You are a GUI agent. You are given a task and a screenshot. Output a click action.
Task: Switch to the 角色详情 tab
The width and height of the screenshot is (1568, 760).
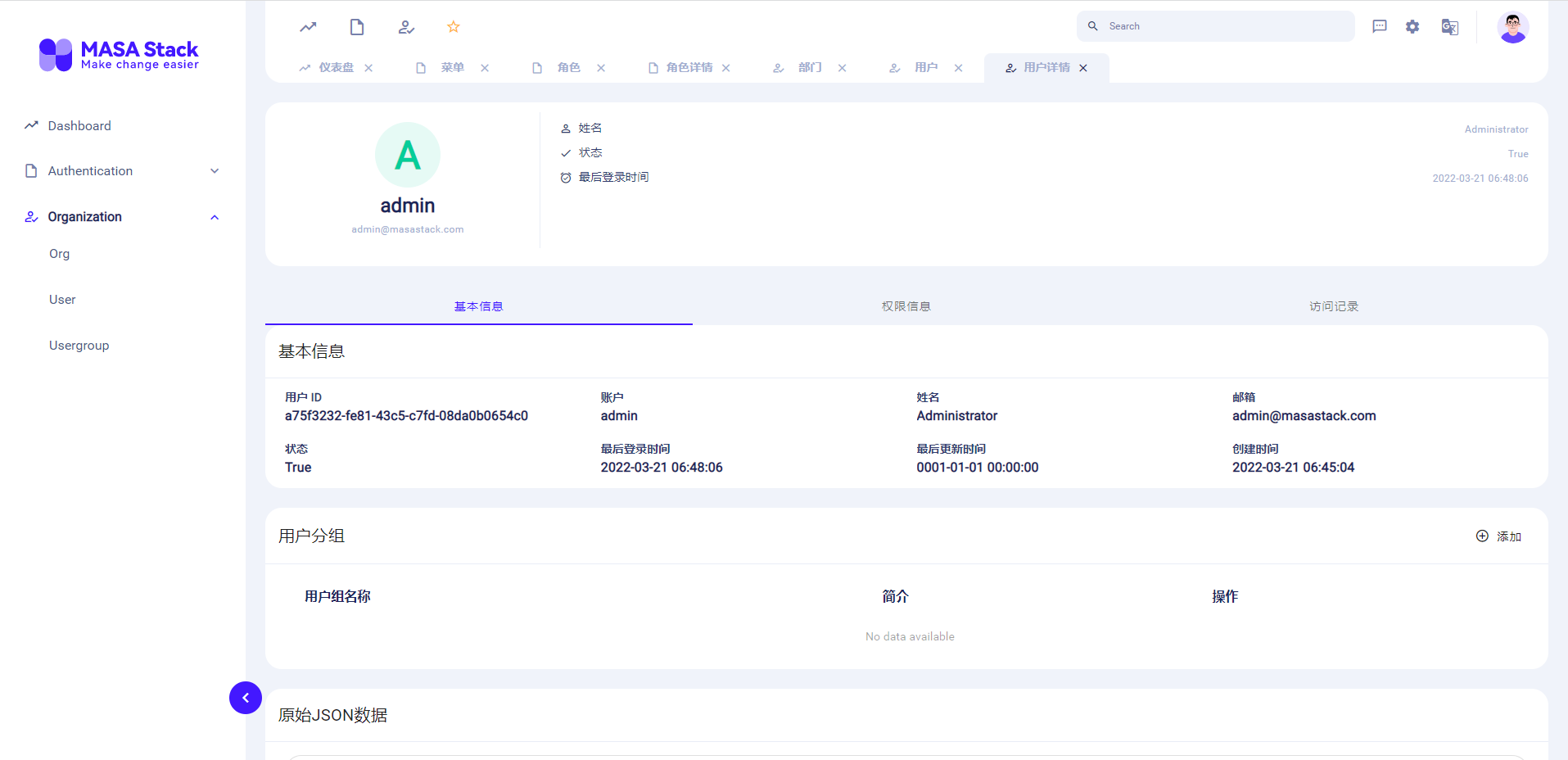689,67
